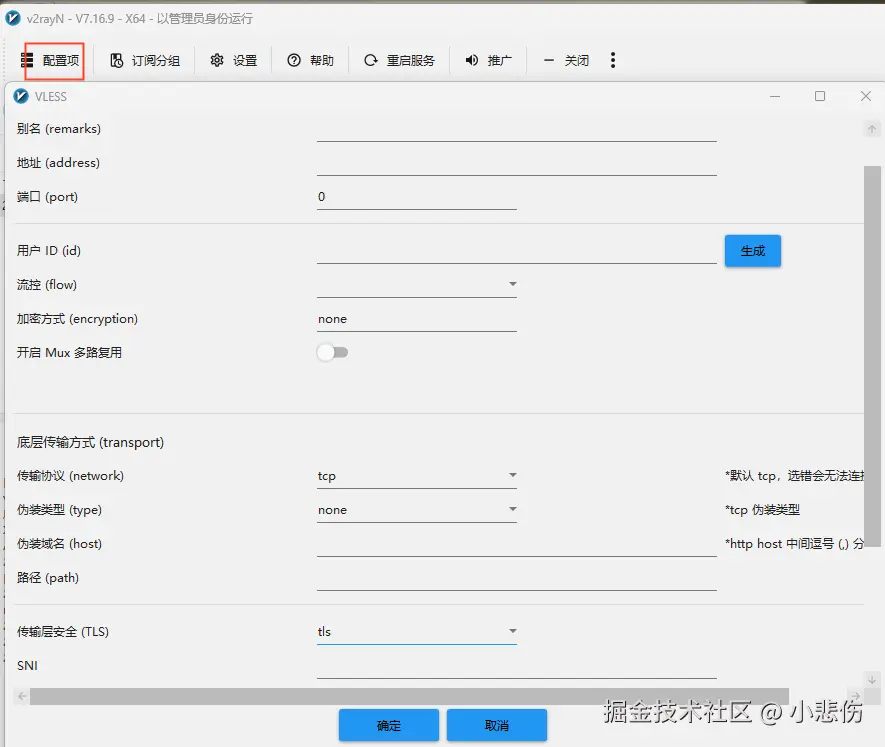
Task: Close the VLESS dialog window
Action: pos(866,97)
